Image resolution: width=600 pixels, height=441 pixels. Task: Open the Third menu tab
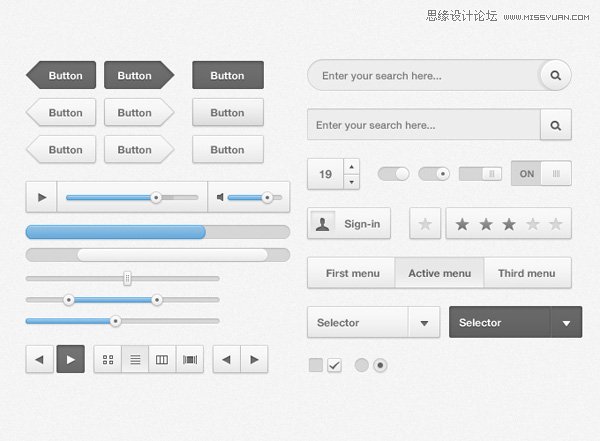click(528, 273)
